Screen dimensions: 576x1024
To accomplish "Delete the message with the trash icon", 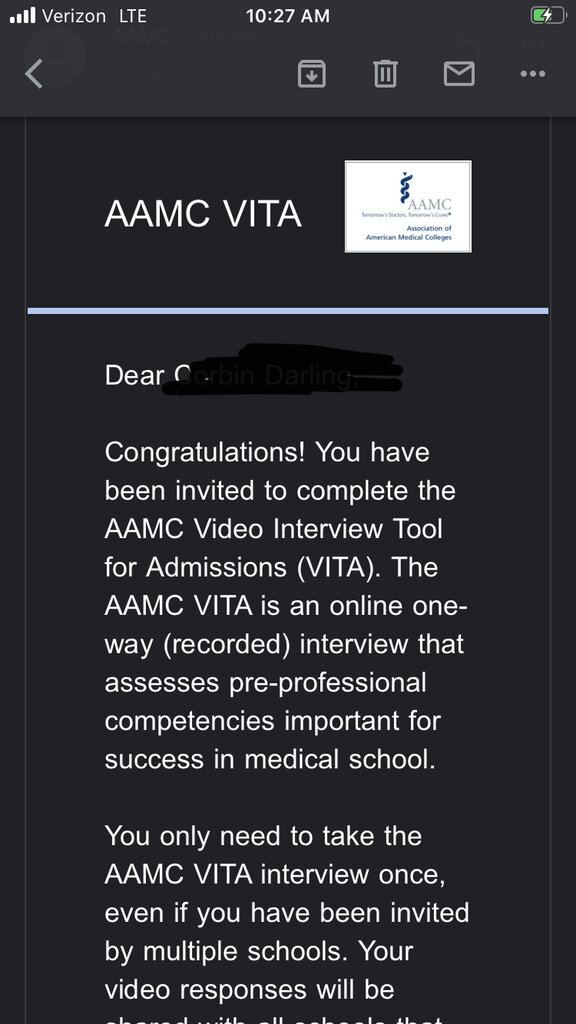I will point(385,73).
